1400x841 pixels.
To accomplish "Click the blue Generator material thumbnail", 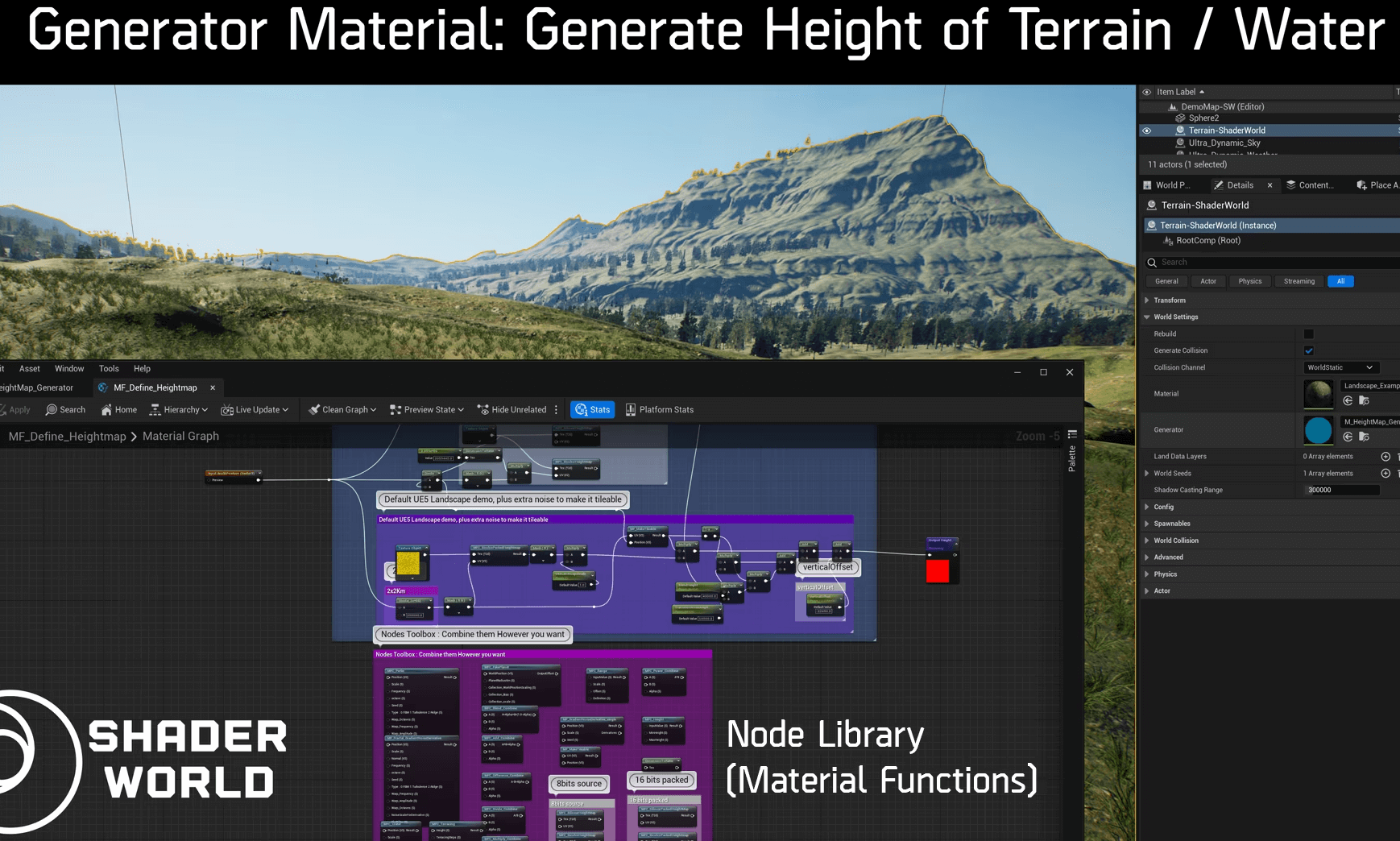I will tap(1319, 430).
